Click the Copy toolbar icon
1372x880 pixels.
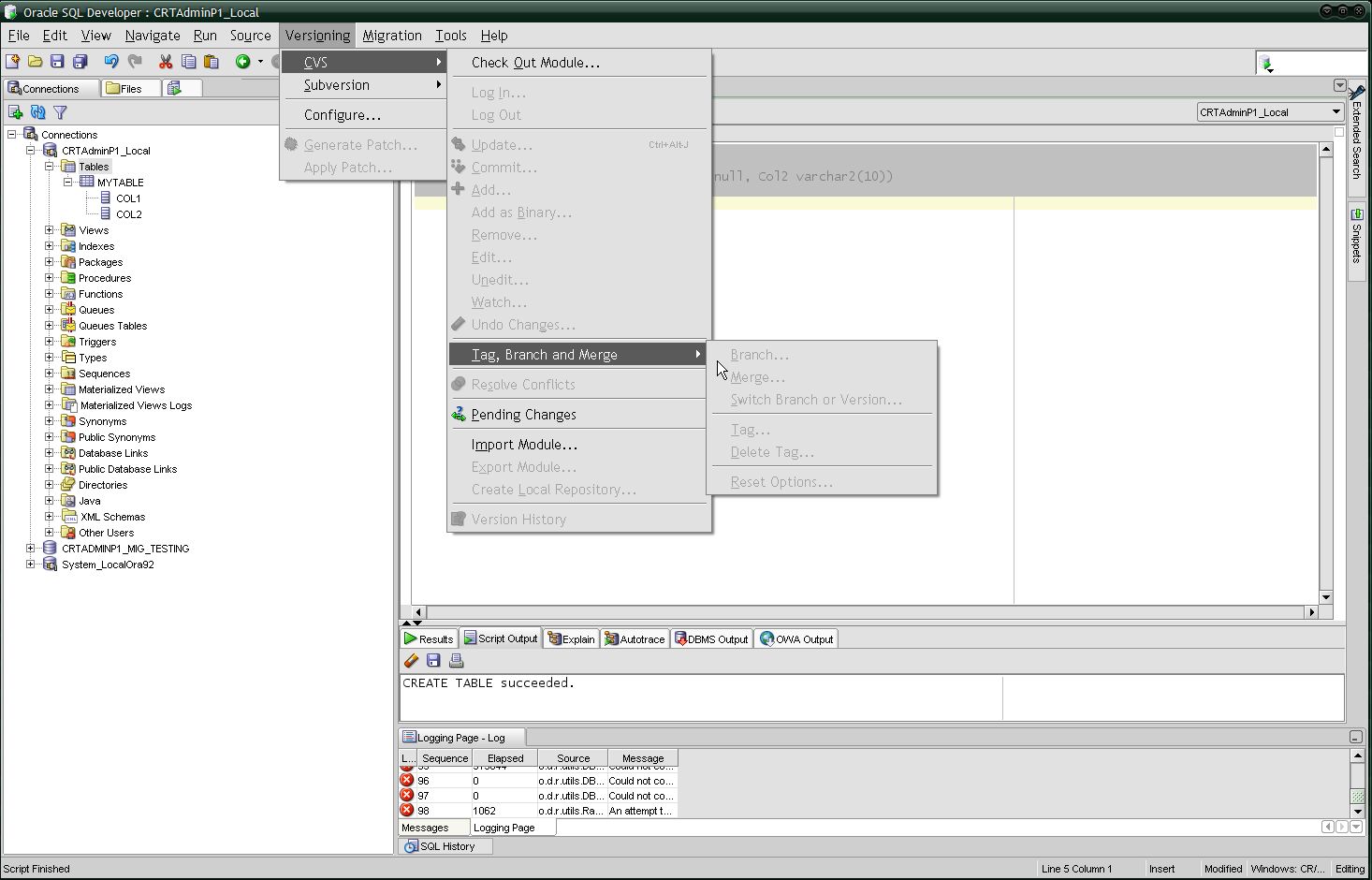click(188, 62)
